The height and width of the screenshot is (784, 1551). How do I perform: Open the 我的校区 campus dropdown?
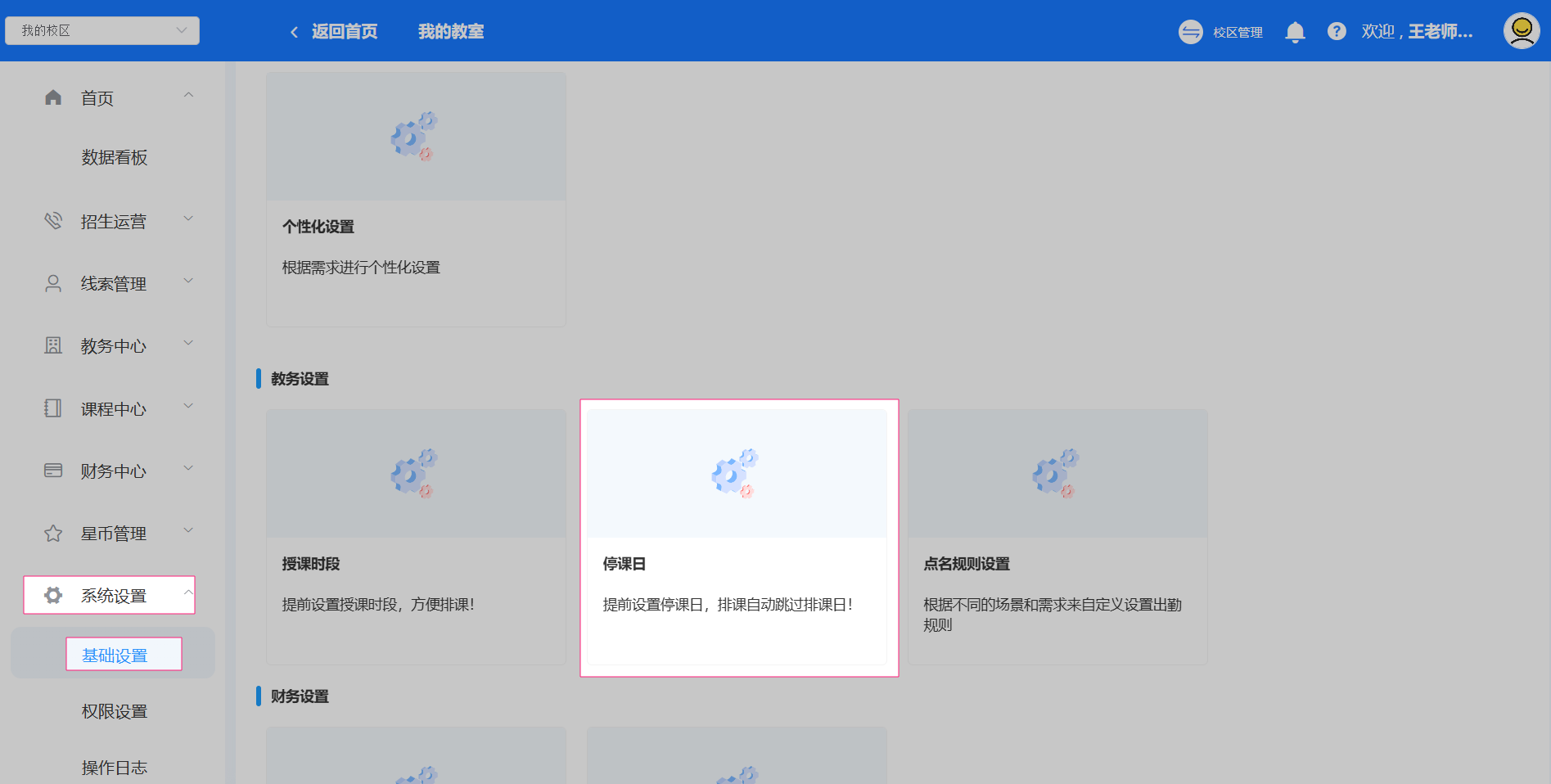pyautogui.click(x=102, y=30)
